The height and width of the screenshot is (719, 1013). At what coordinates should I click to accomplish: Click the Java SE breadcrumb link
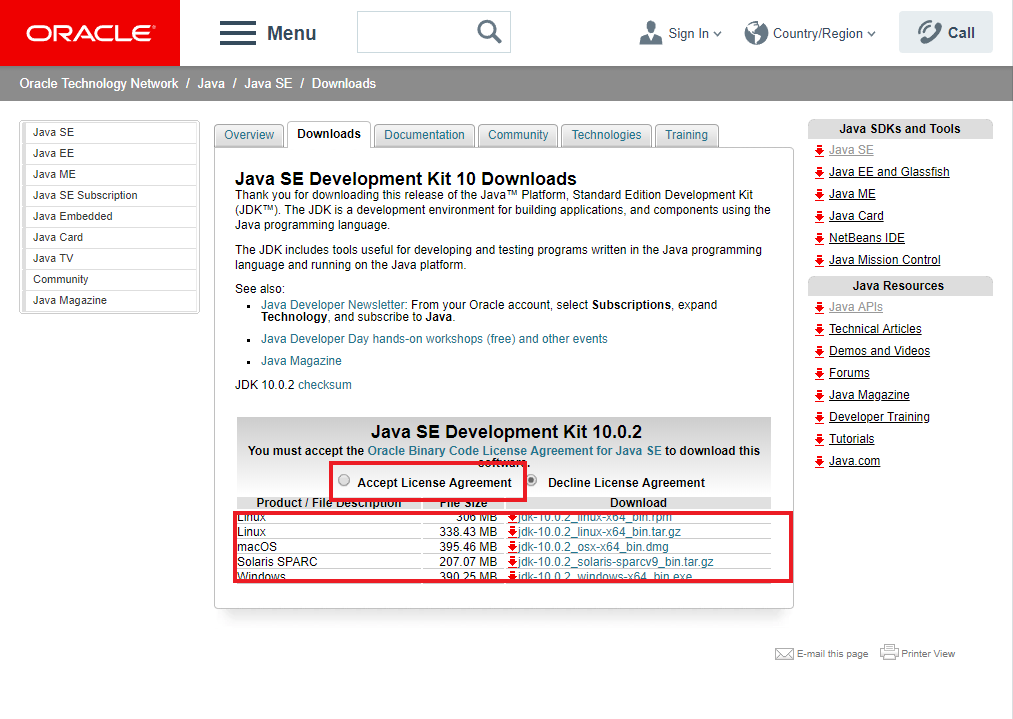(x=268, y=83)
